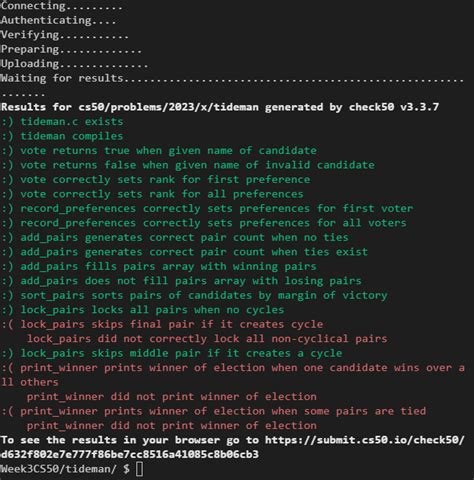Click the 'Results for cs50/problems/2023/x/tideman' header
Image resolution: width=474 pixels, height=480 pixels.
tap(220, 107)
